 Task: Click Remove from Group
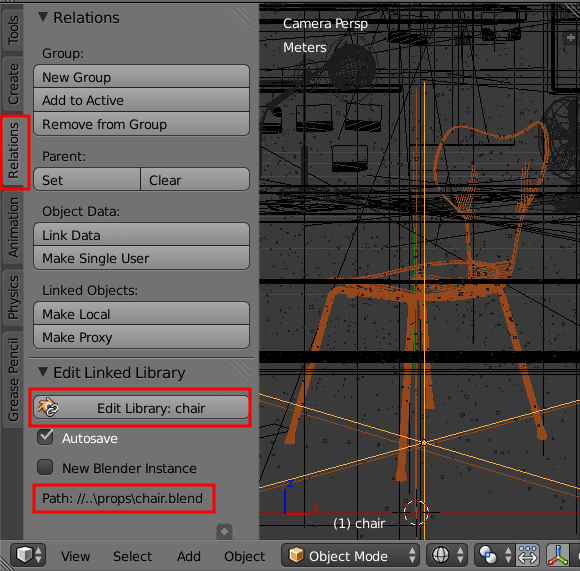point(141,124)
